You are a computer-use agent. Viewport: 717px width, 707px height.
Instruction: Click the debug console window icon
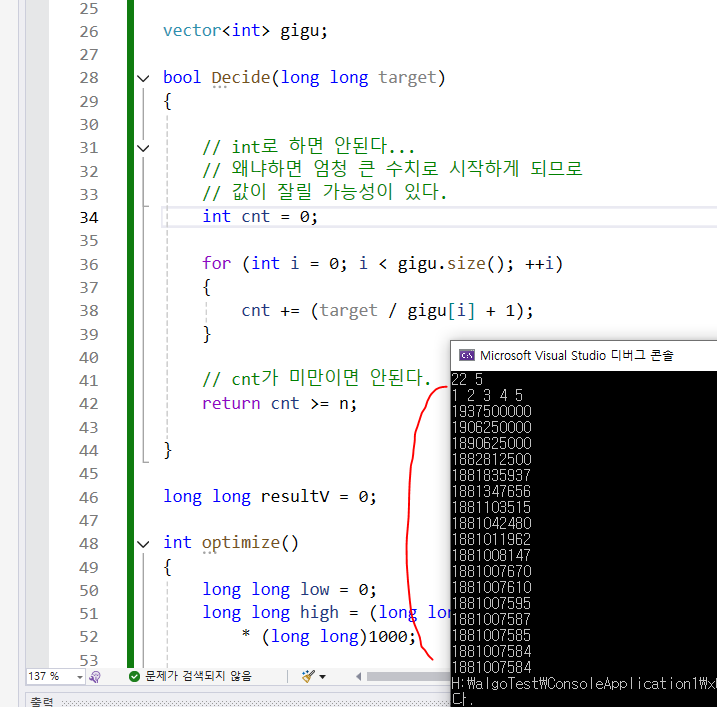click(x=466, y=355)
